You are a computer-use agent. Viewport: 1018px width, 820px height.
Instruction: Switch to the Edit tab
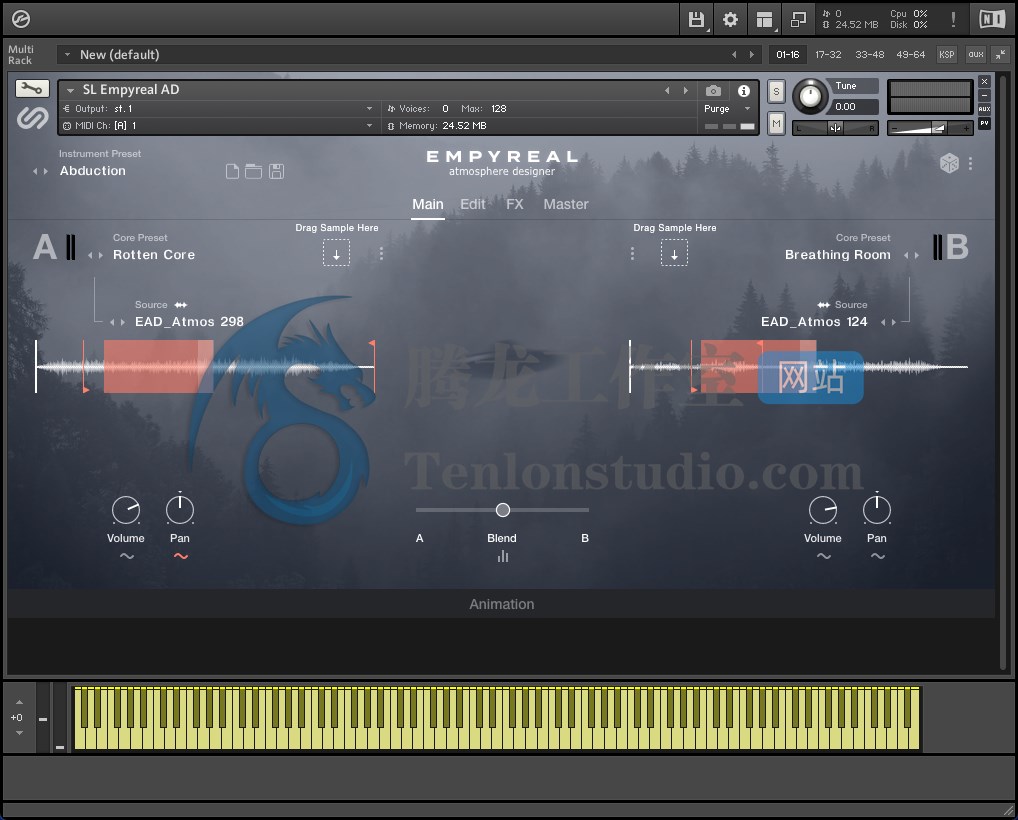coord(473,205)
